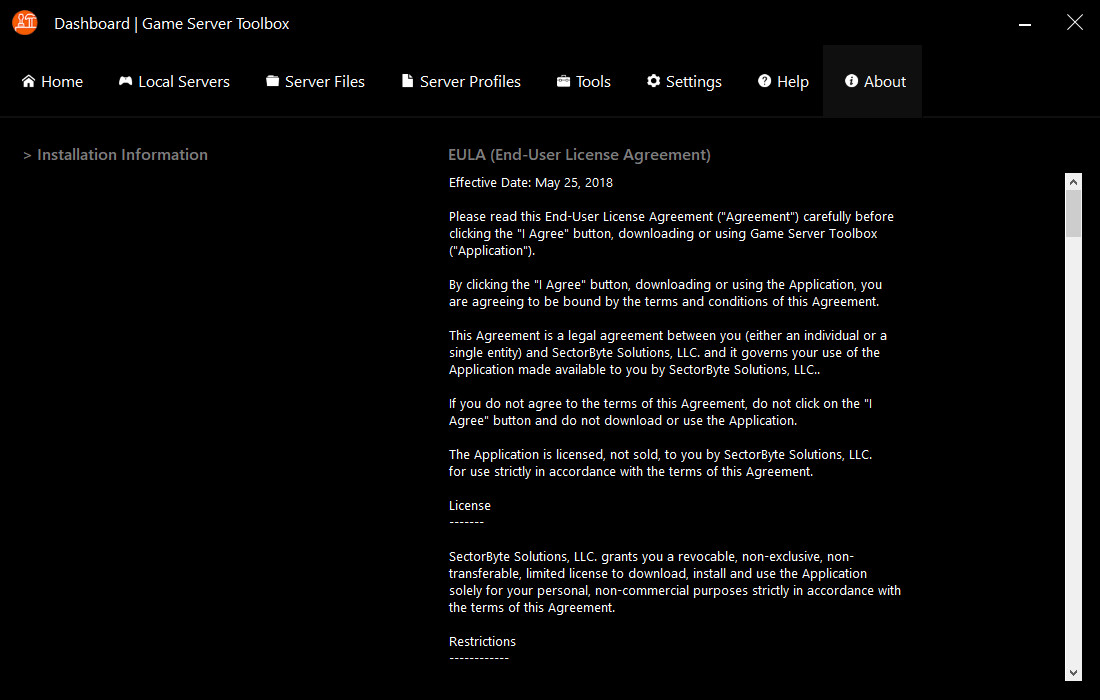
Task: Click the EULA scrollbar thumb
Action: pyautogui.click(x=1073, y=213)
